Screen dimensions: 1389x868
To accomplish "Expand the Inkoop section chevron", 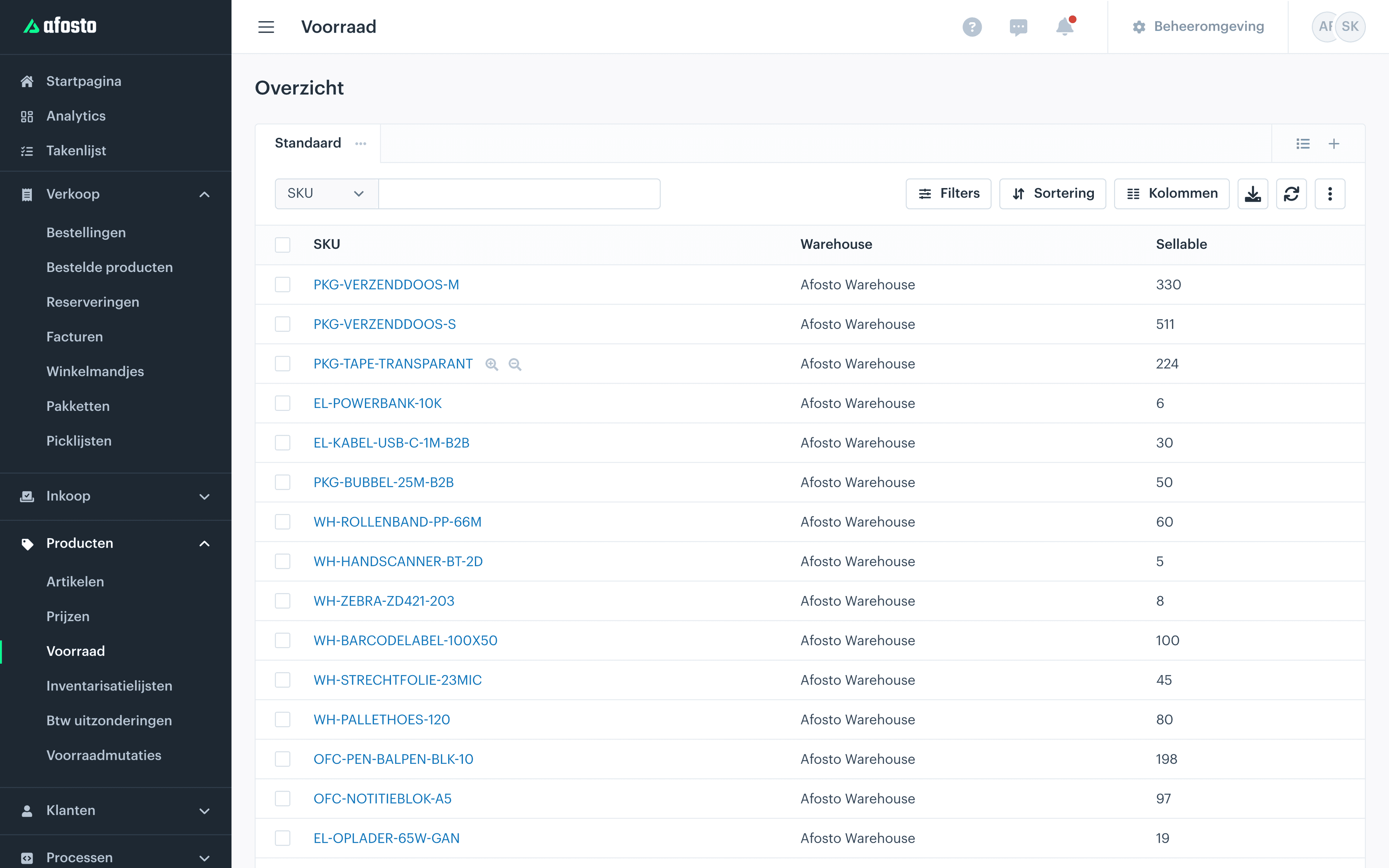I will click(x=204, y=497).
